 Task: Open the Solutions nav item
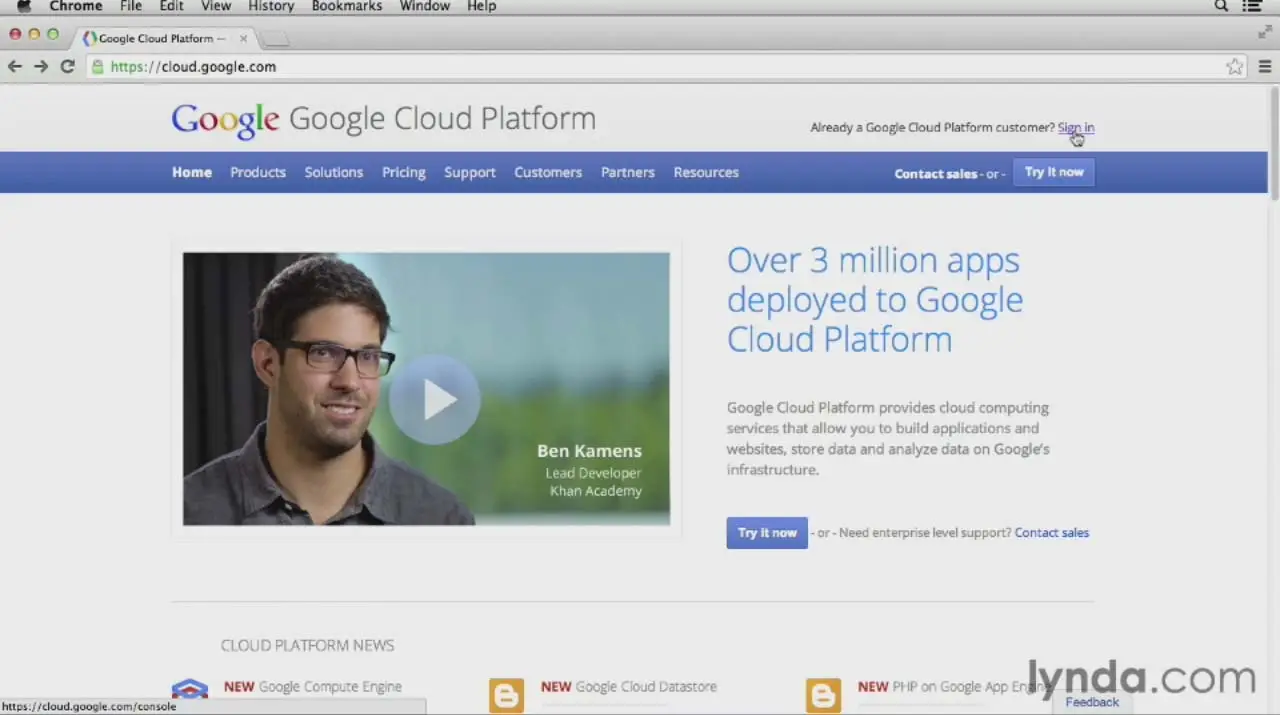[x=334, y=172]
